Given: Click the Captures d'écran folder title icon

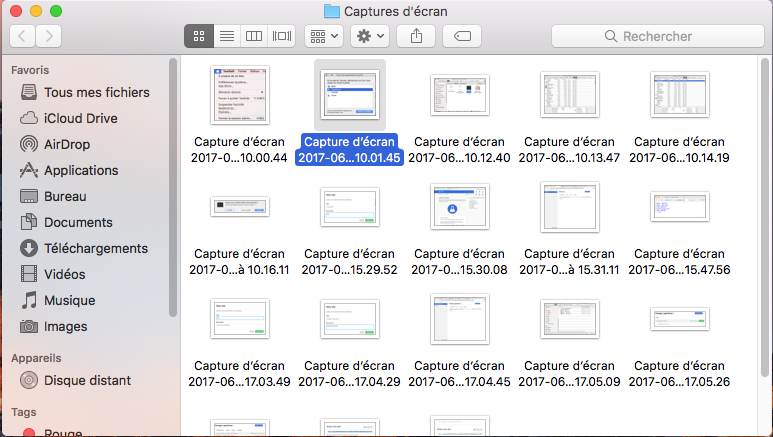Looking at the screenshot, I should [x=332, y=11].
